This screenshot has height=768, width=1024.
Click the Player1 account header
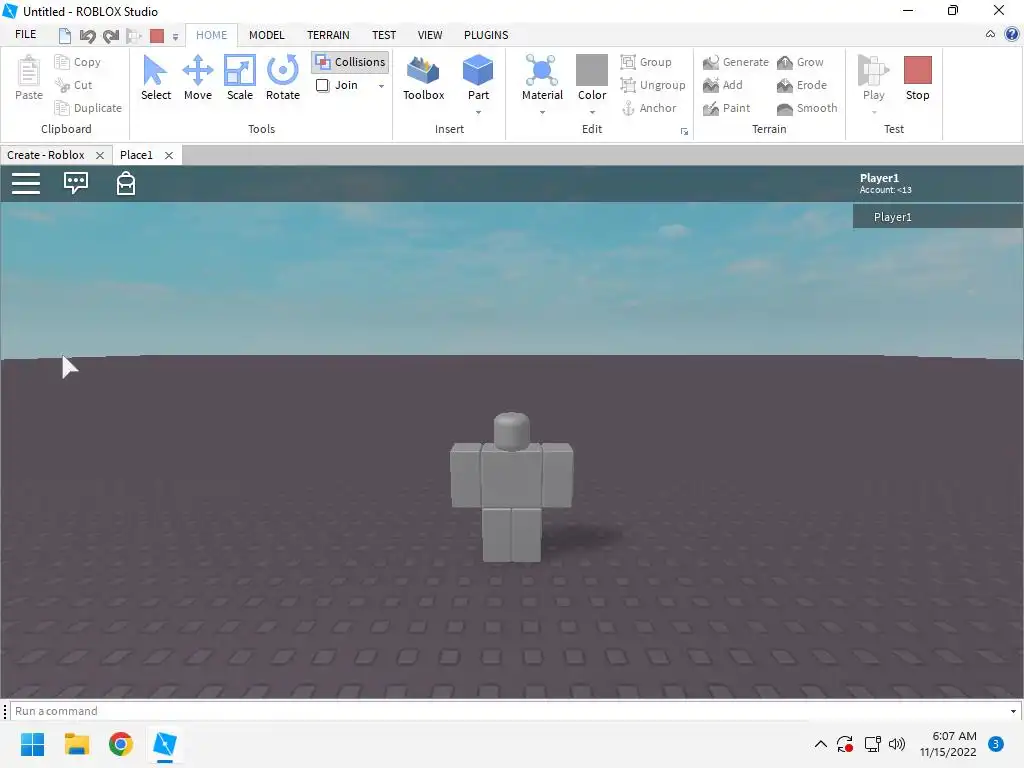click(885, 183)
